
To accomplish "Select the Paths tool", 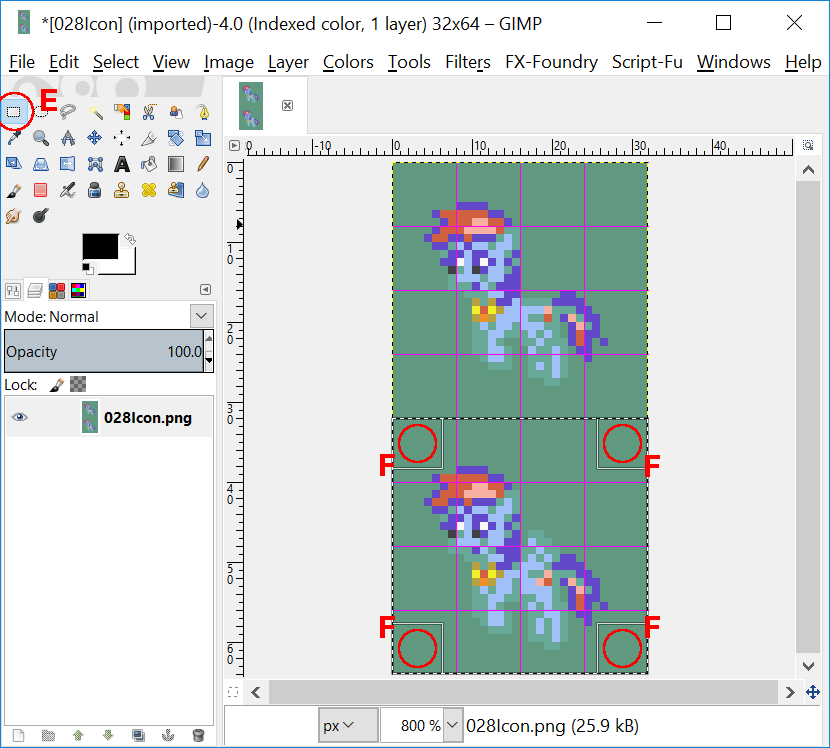I will pyautogui.click(x=203, y=111).
